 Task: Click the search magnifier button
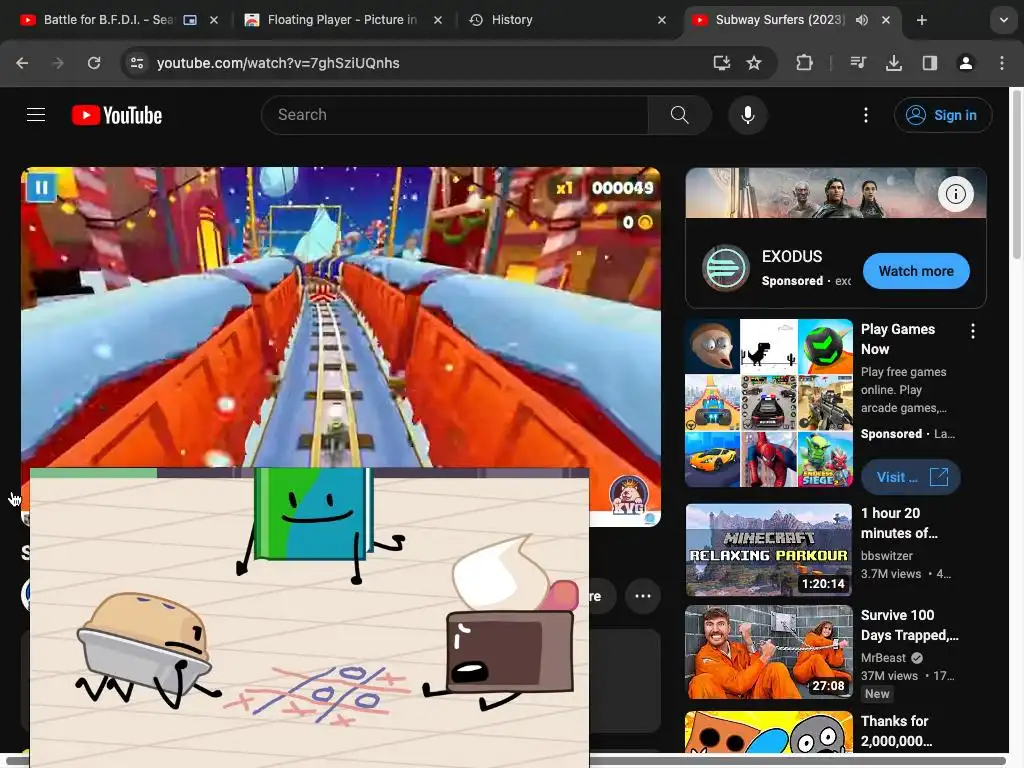pyautogui.click(x=679, y=115)
